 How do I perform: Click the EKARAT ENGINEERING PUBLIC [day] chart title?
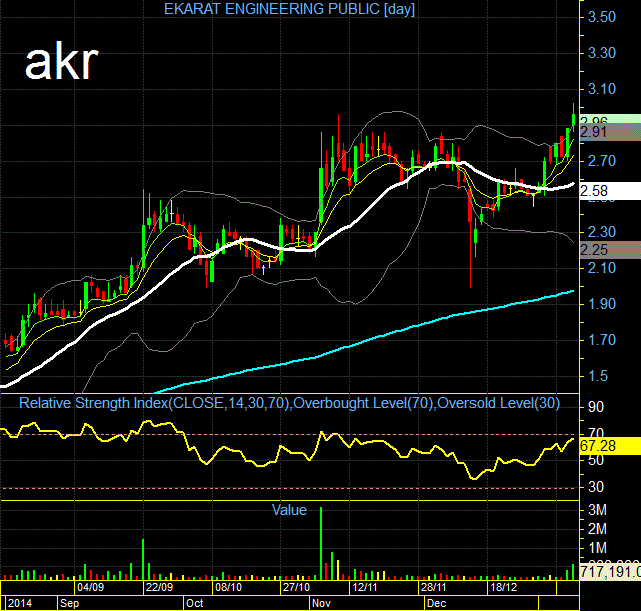pos(289,9)
